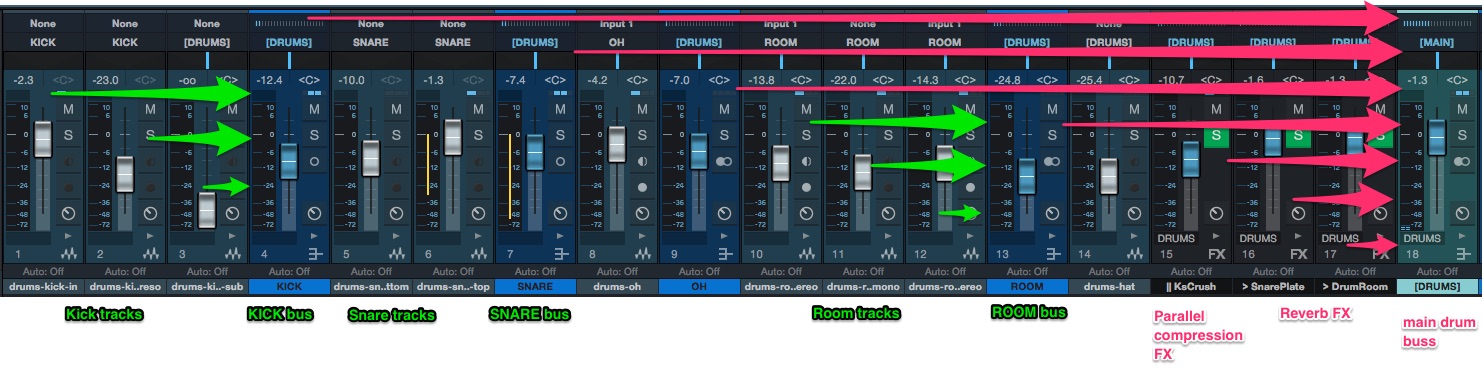Open output selector KICK on channel 1
The height and width of the screenshot is (368, 1483).
[42, 42]
